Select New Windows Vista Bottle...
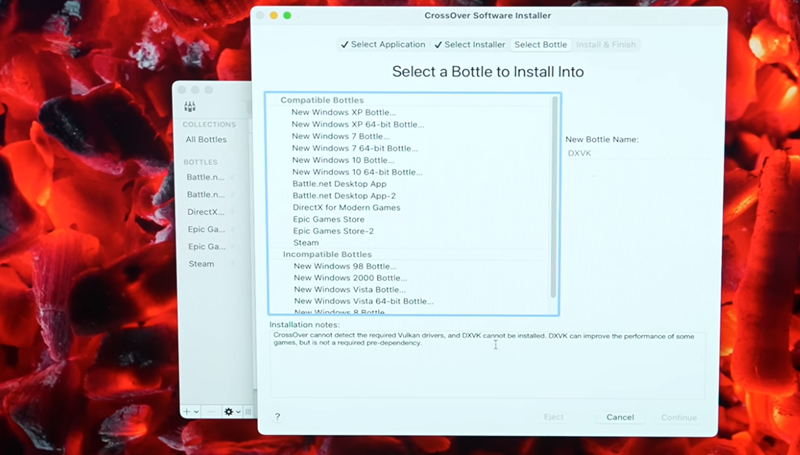Image resolution: width=800 pixels, height=455 pixels. [349, 289]
